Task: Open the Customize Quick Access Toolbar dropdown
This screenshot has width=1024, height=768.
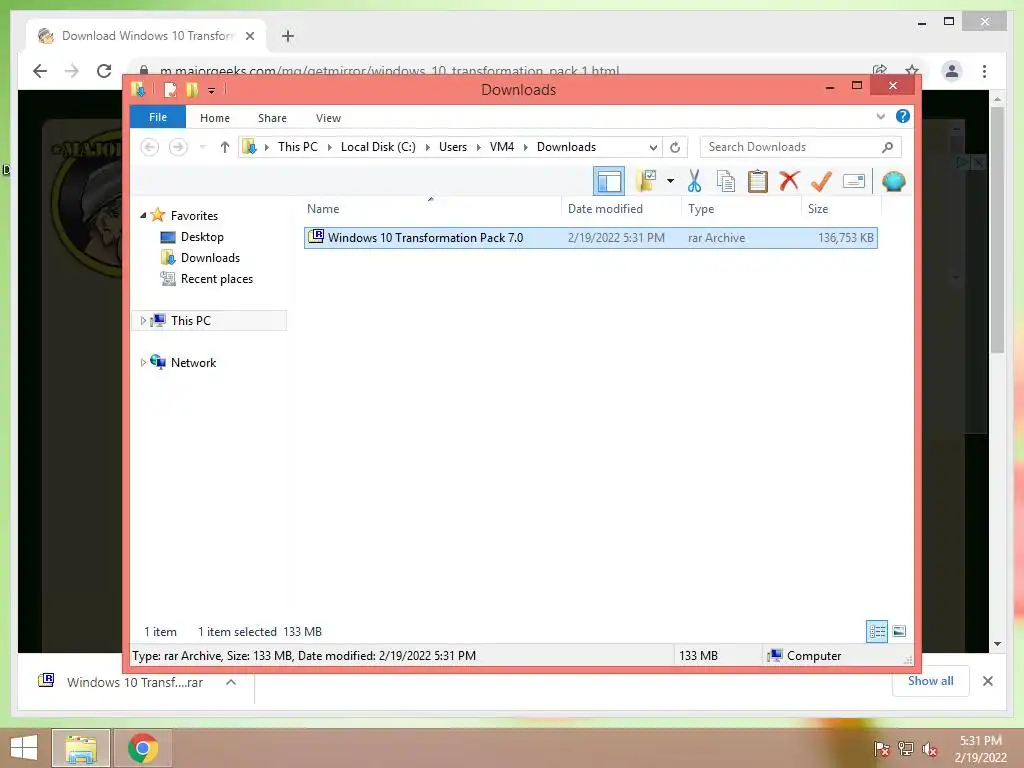Action: pos(211,91)
